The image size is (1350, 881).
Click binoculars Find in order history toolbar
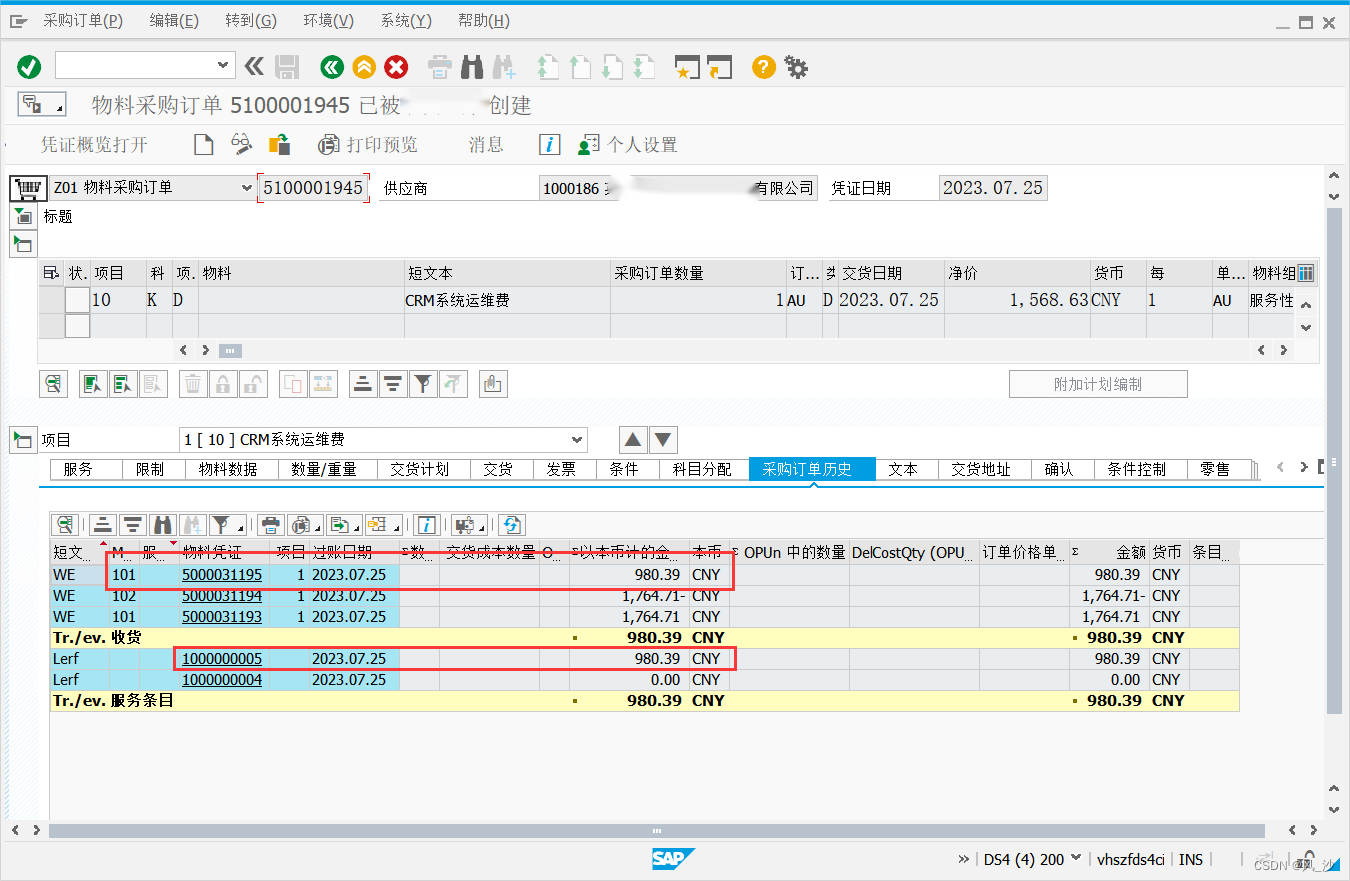coord(163,524)
